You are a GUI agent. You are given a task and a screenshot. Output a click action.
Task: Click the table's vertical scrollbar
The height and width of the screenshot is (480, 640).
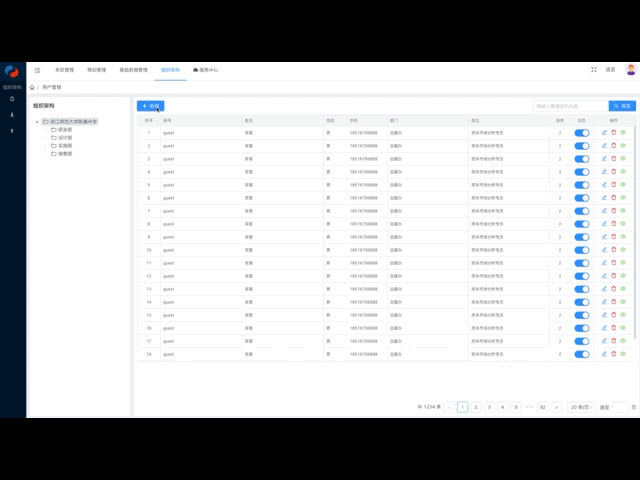coord(635,233)
